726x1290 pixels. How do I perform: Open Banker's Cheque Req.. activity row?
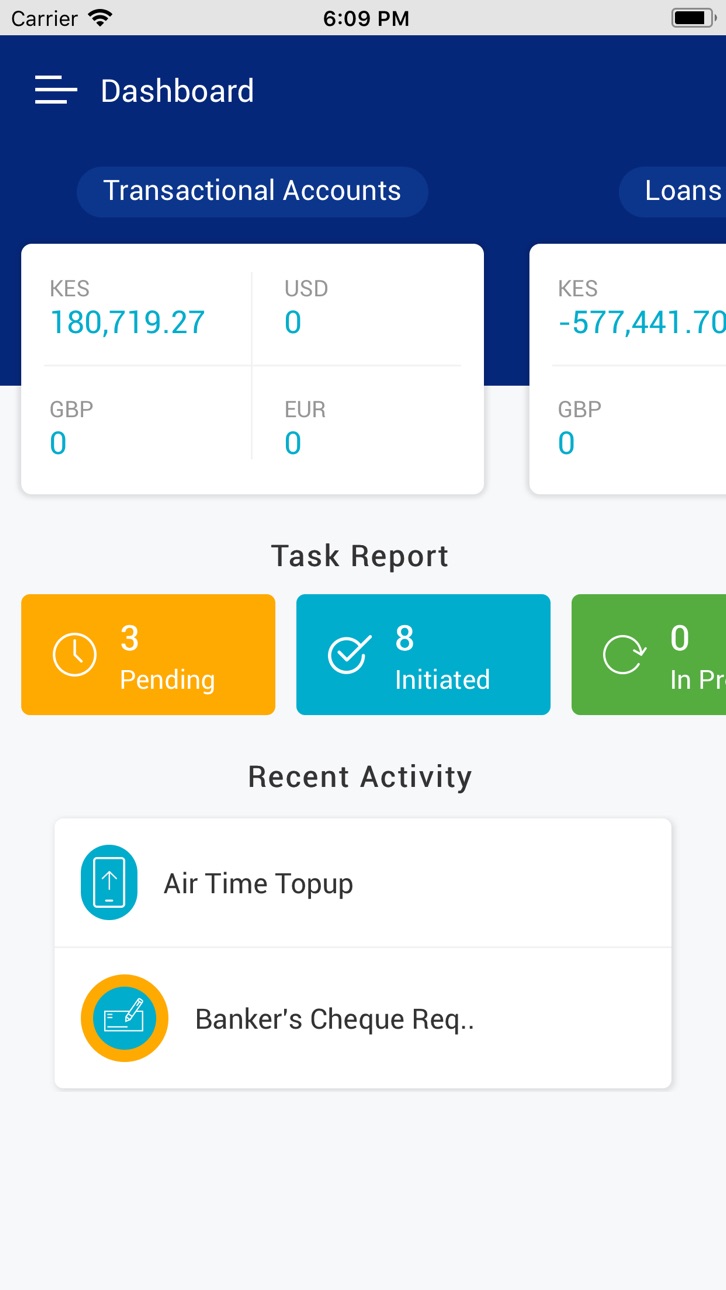[363, 1018]
